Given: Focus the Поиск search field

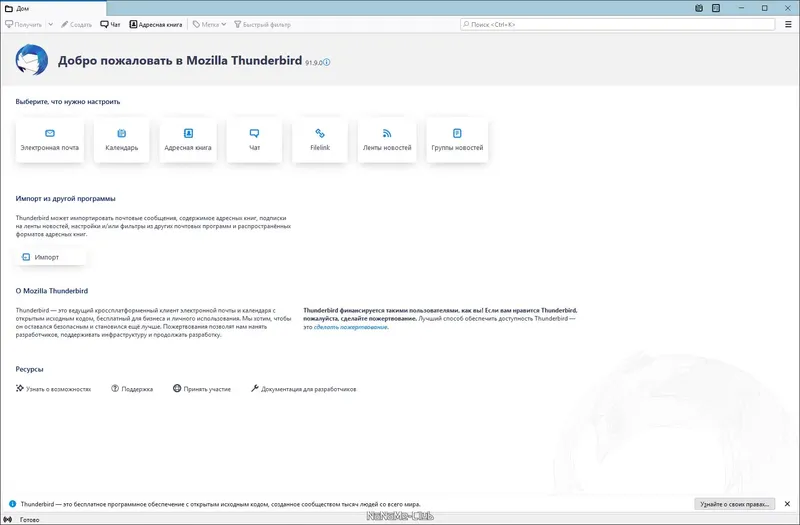Looking at the screenshot, I should 617,24.
